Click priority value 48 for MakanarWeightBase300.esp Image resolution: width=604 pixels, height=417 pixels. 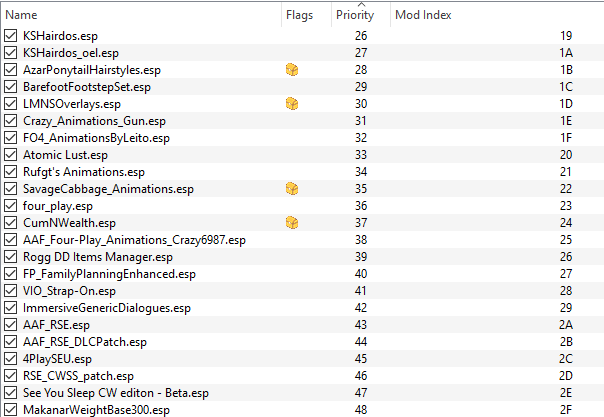click(x=361, y=410)
